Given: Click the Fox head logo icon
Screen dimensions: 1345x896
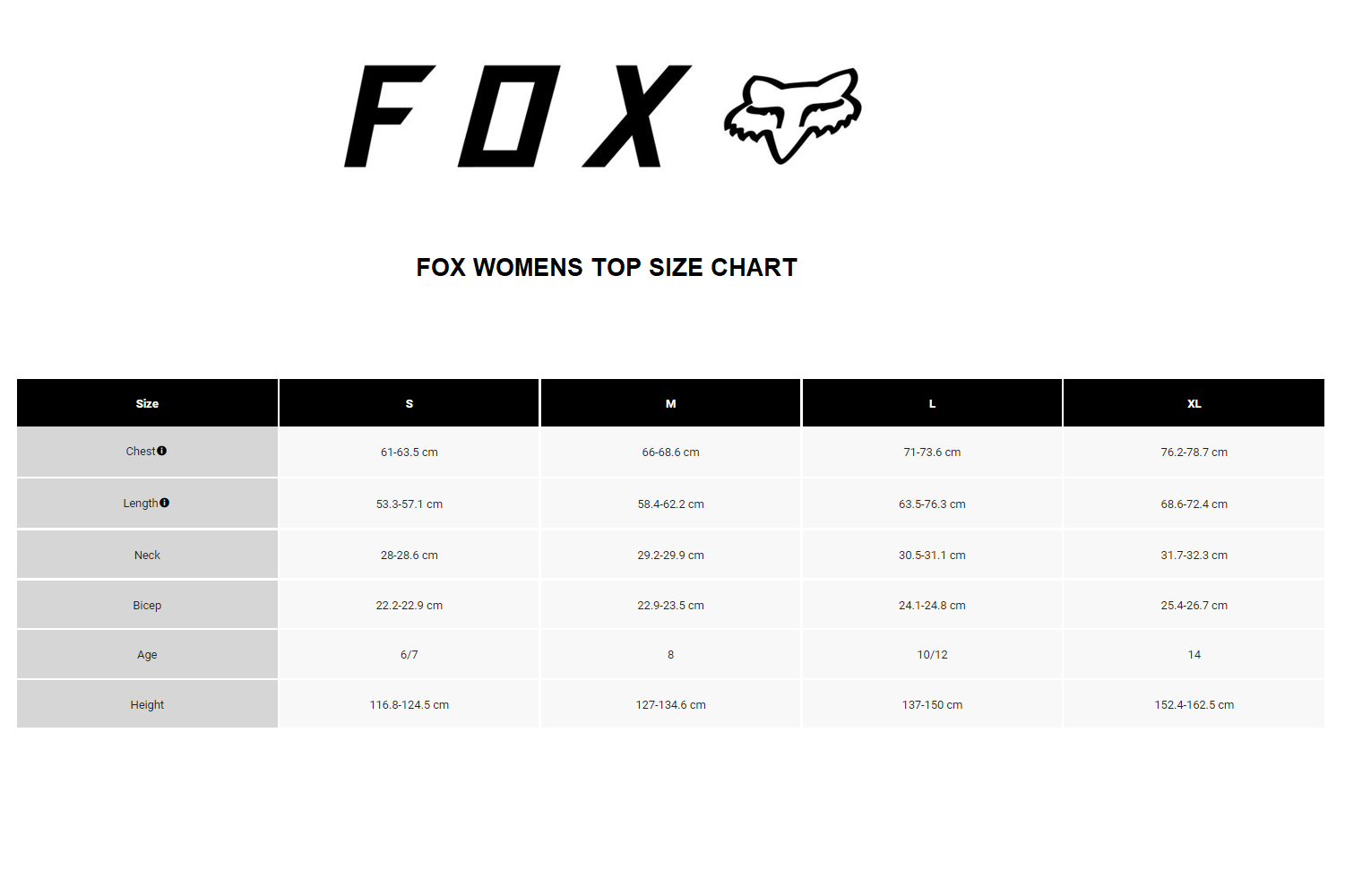Looking at the screenshot, I should tap(792, 116).
